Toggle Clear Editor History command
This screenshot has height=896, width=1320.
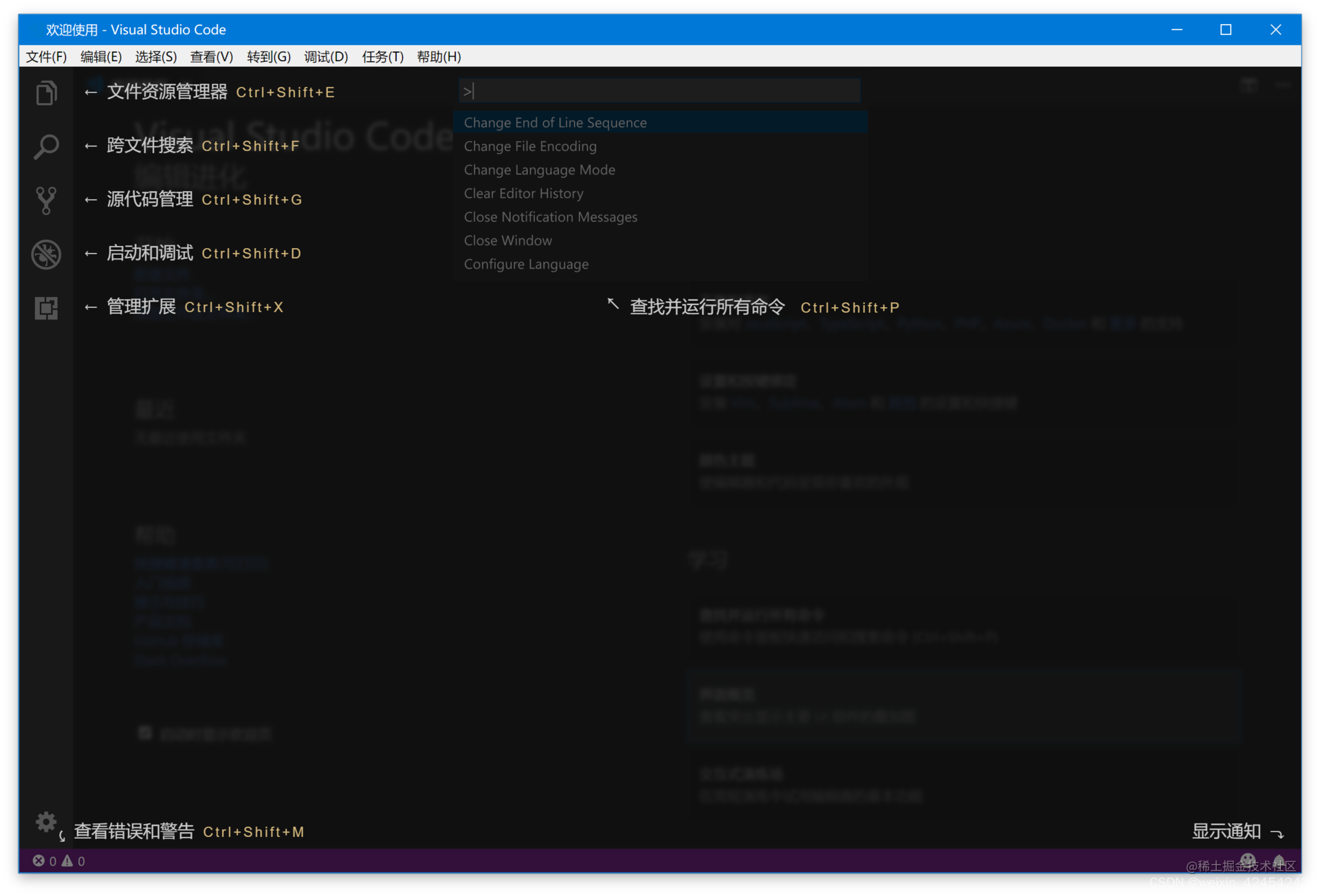[x=524, y=193]
